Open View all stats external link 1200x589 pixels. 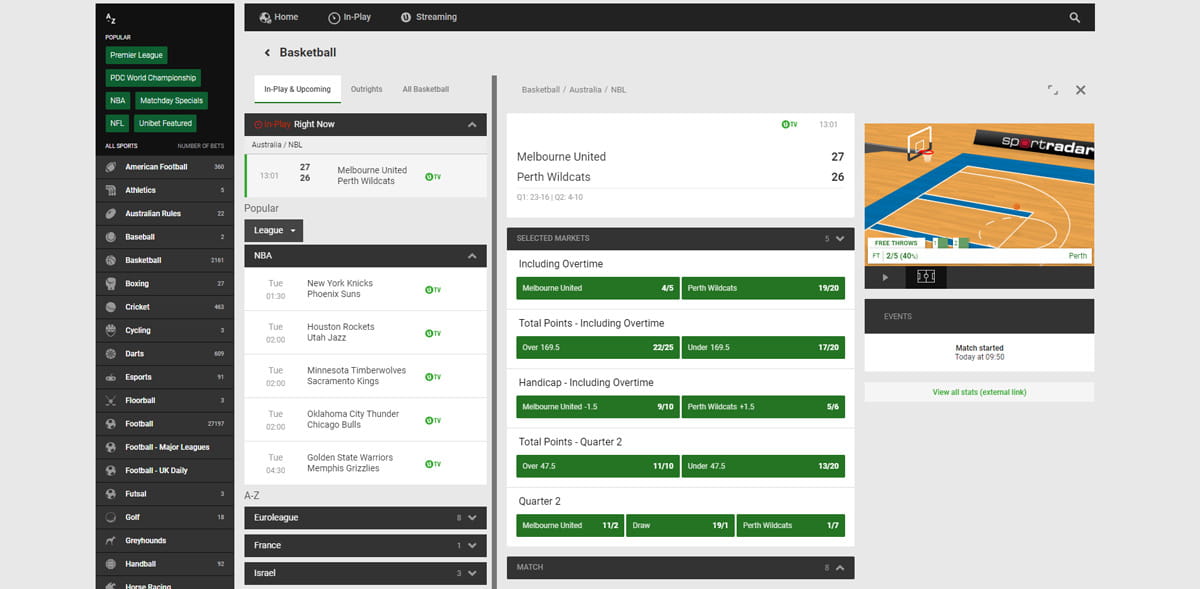[x=979, y=392]
